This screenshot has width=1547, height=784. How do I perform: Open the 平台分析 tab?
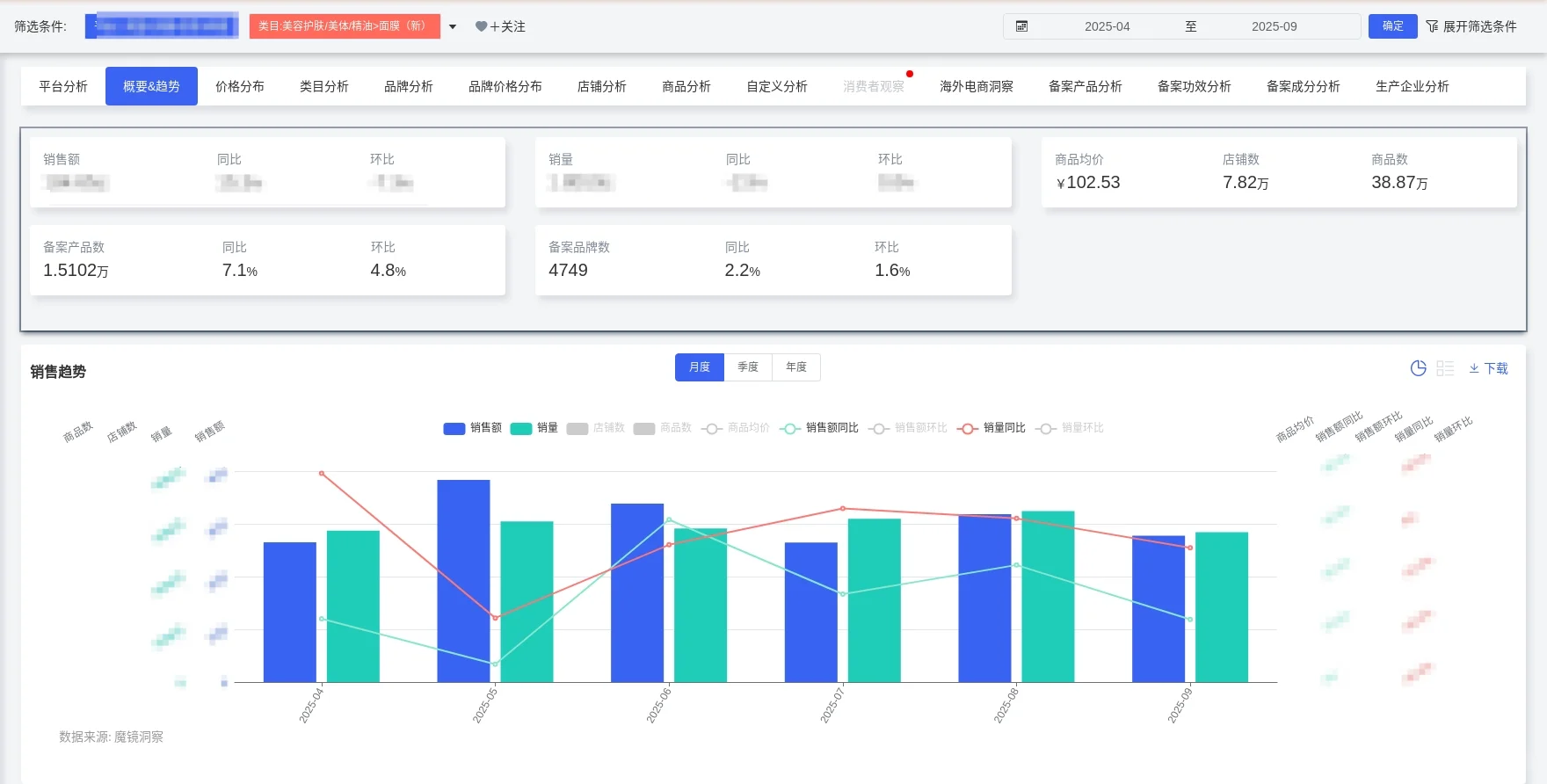pyautogui.click(x=63, y=86)
